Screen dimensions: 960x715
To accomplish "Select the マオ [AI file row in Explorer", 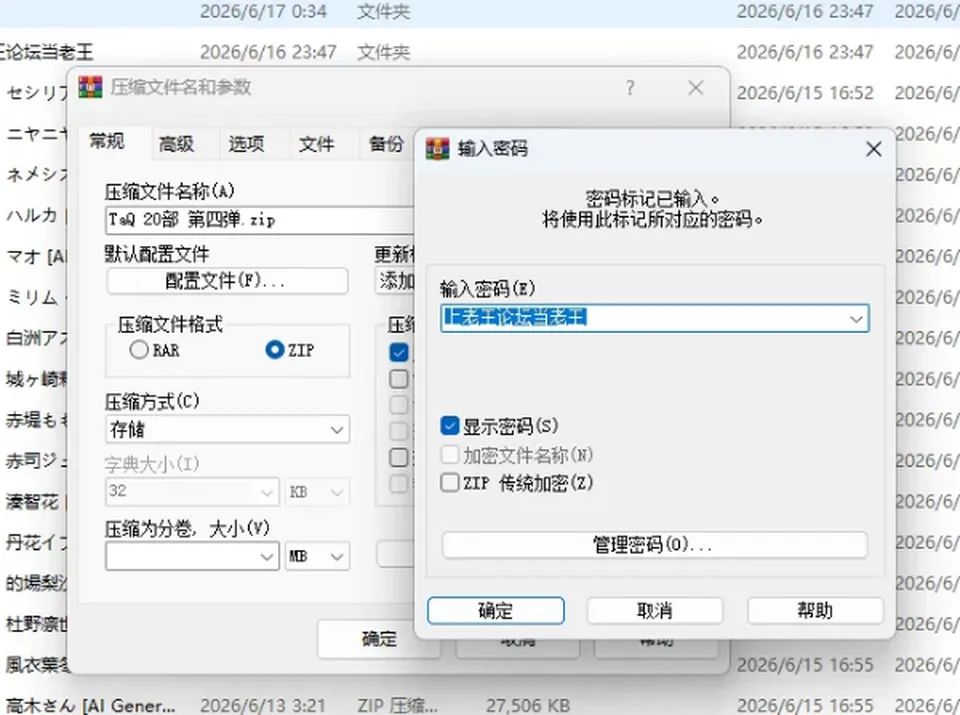I will (36, 256).
